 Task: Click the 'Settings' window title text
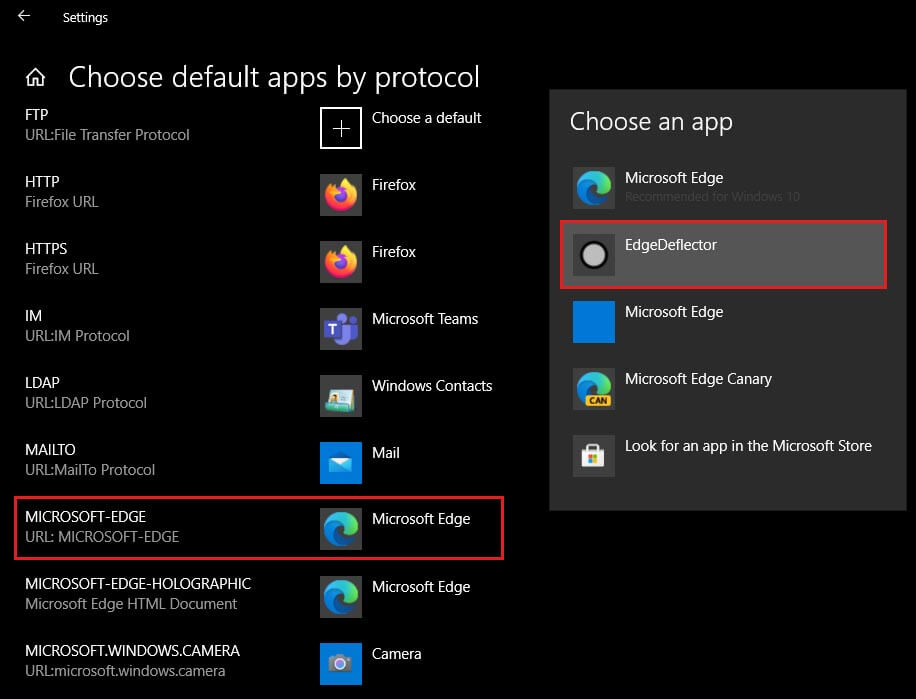85,18
